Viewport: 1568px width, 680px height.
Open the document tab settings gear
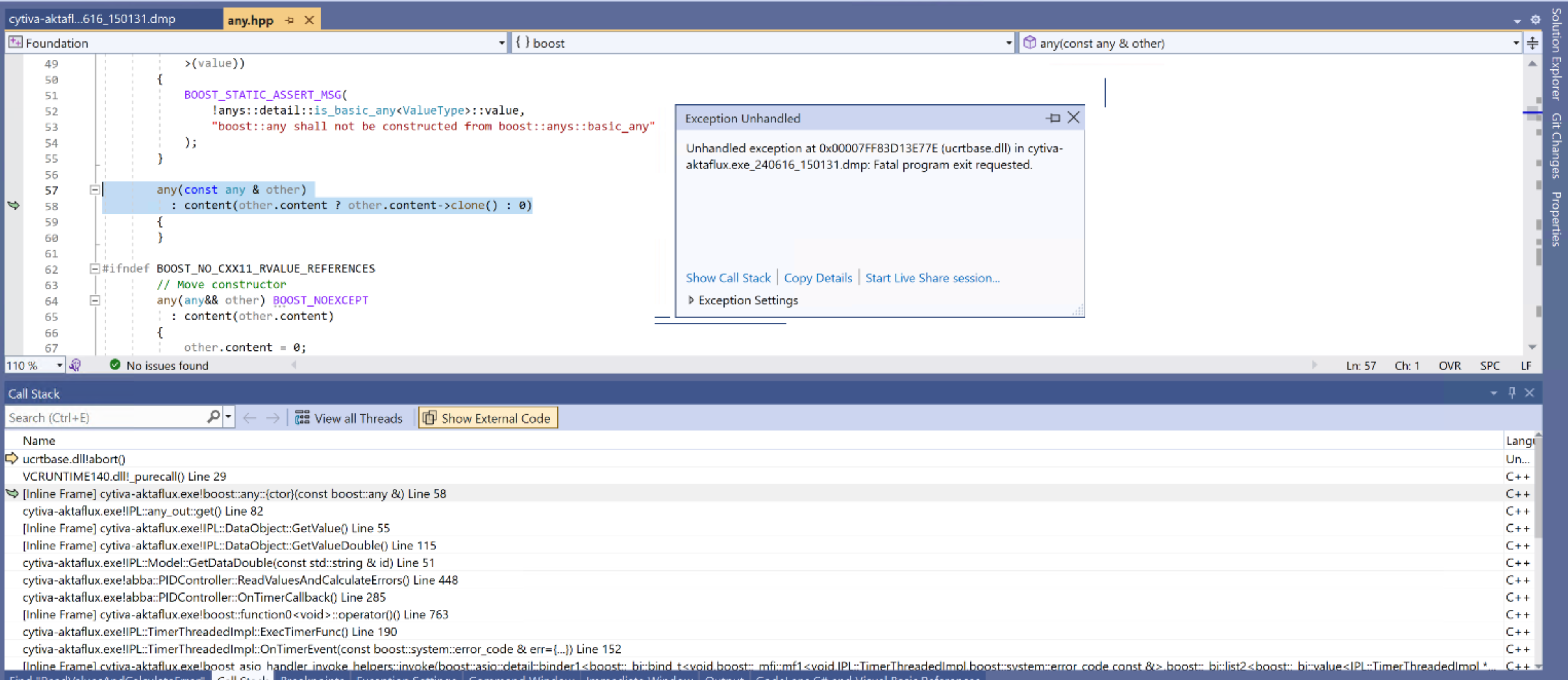tap(1535, 20)
